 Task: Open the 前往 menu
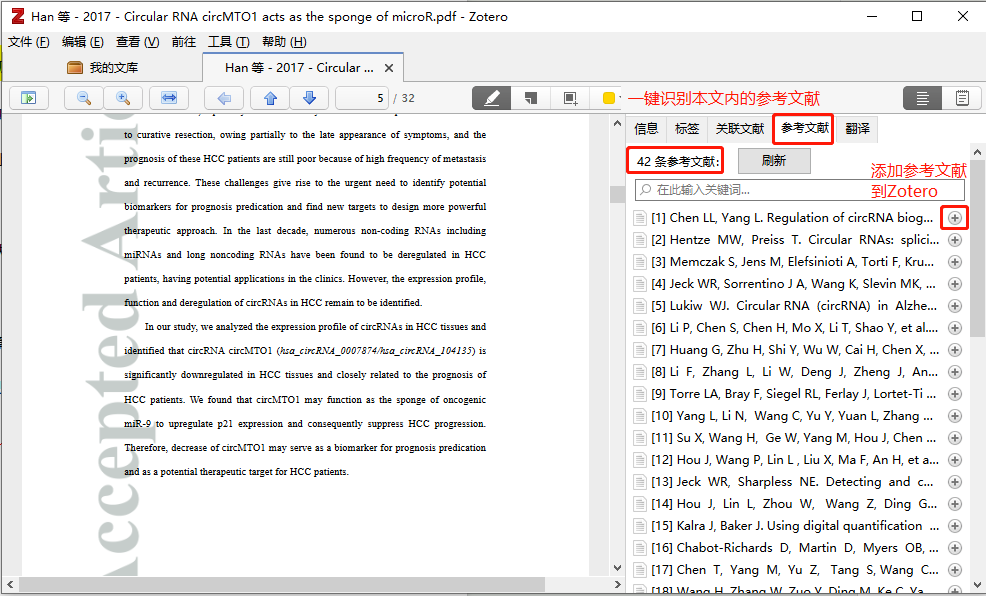(x=184, y=42)
